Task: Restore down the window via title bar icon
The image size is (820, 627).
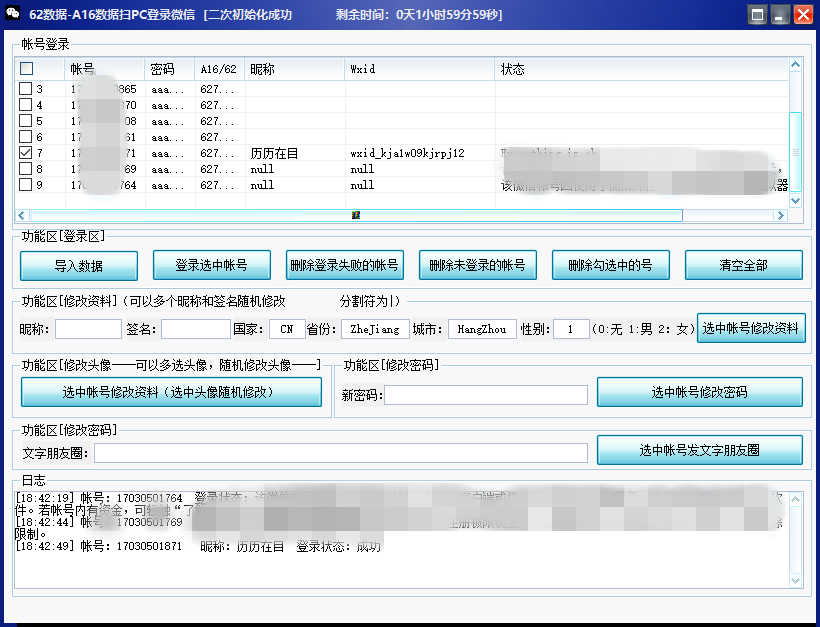Action: point(757,13)
